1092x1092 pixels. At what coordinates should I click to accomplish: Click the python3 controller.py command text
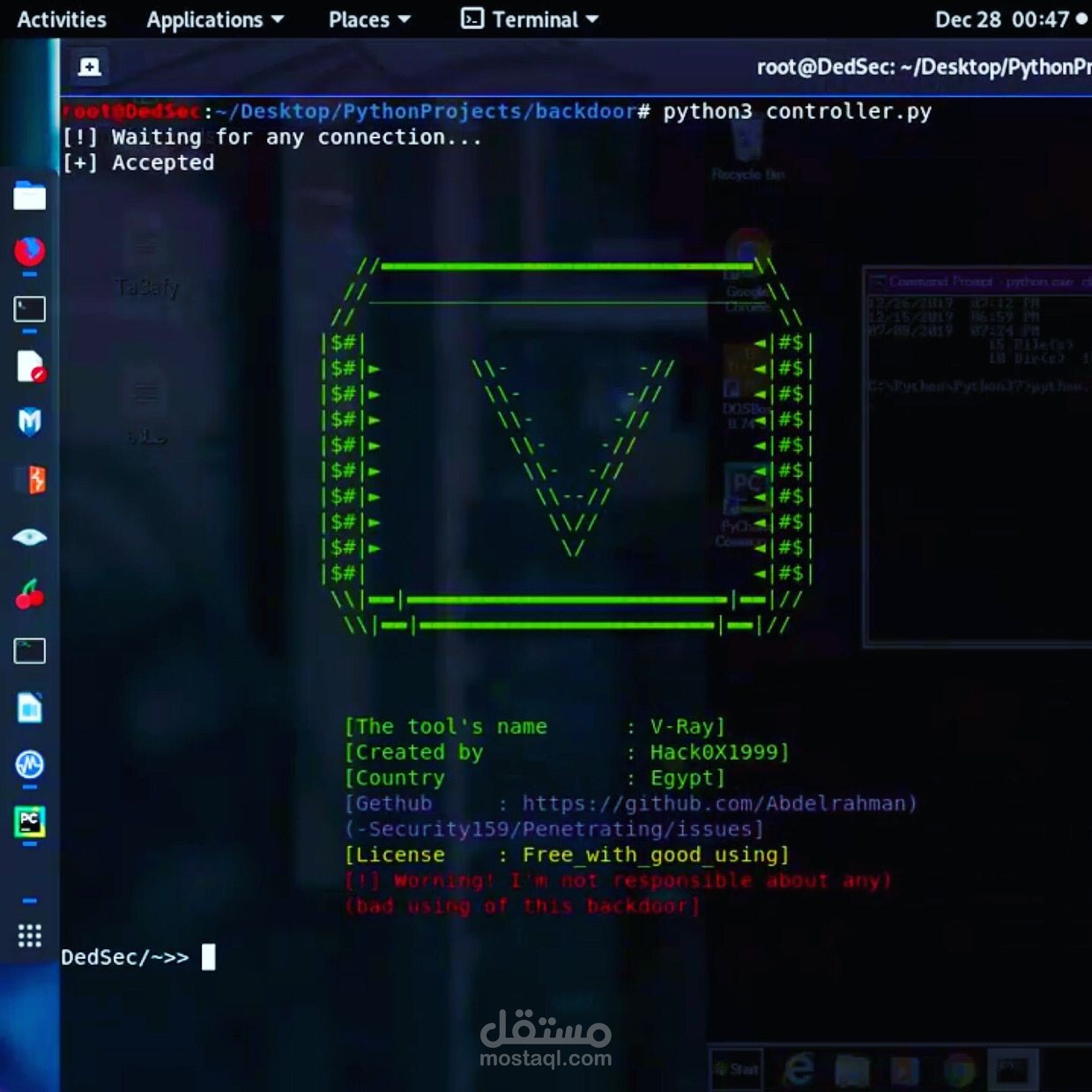(x=797, y=111)
